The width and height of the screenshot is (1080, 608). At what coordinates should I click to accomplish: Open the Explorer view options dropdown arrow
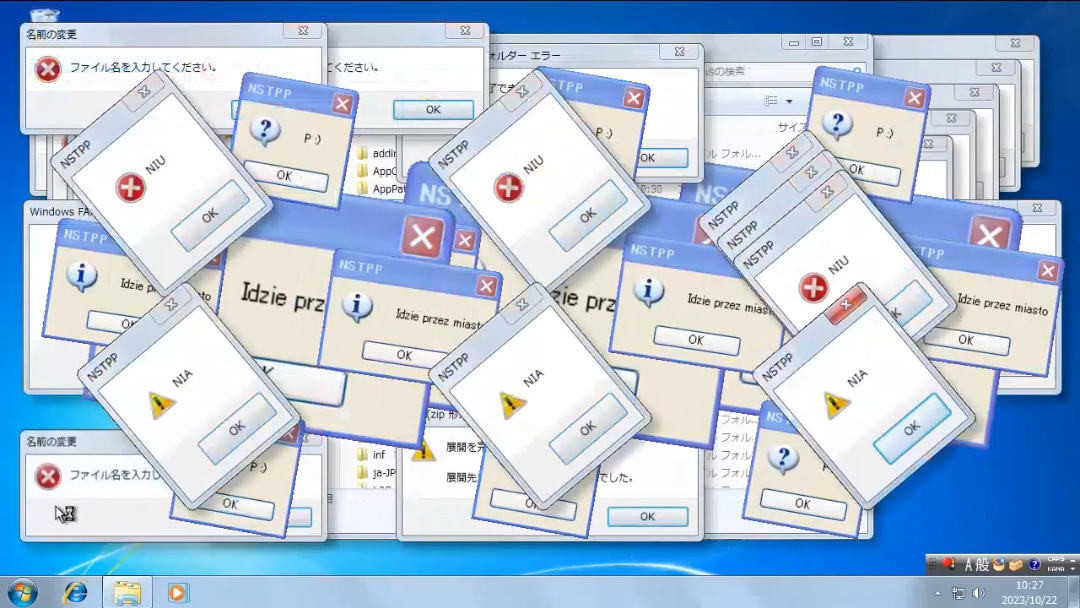(x=789, y=101)
